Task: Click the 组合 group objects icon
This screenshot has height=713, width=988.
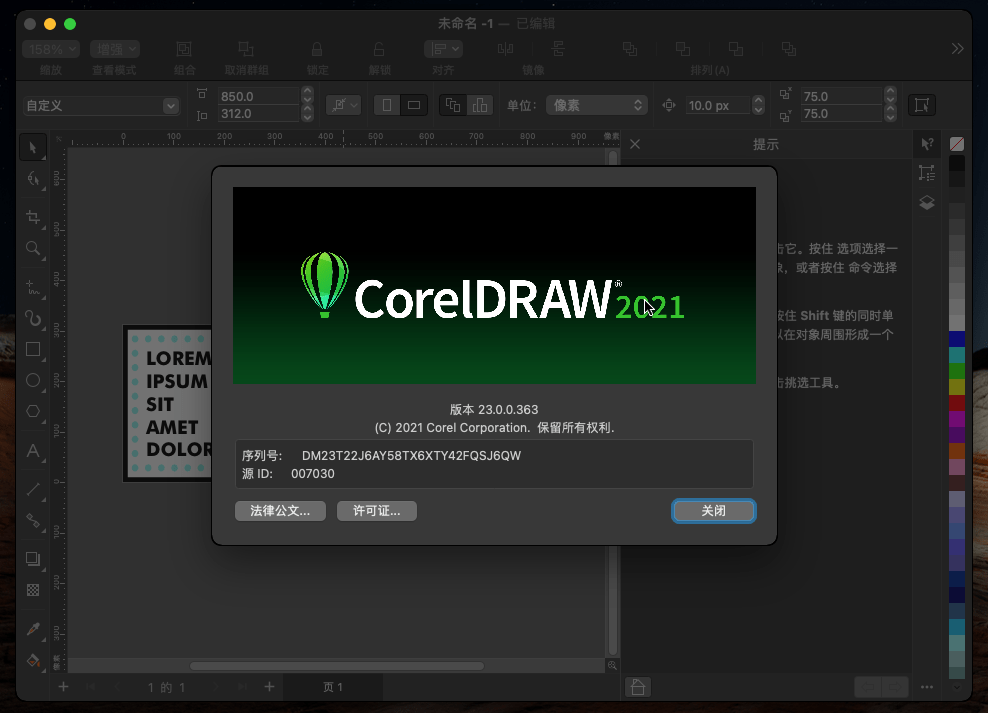Action: (x=184, y=49)
